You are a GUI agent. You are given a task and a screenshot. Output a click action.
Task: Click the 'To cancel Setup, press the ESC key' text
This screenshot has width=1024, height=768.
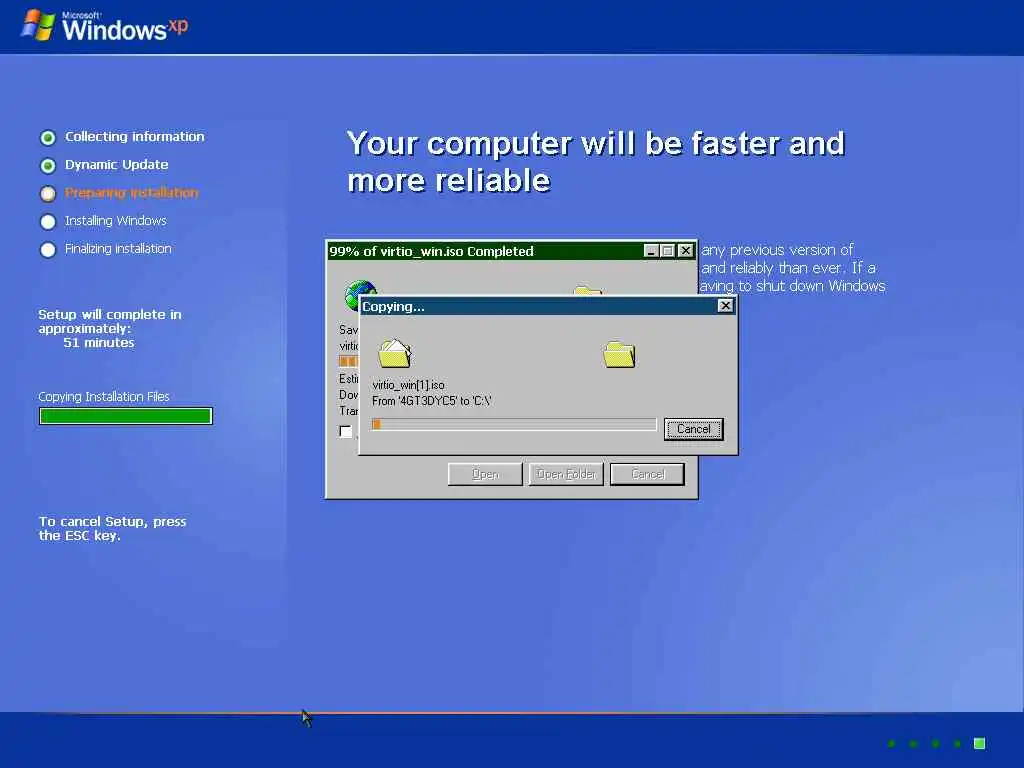[112, 528]
